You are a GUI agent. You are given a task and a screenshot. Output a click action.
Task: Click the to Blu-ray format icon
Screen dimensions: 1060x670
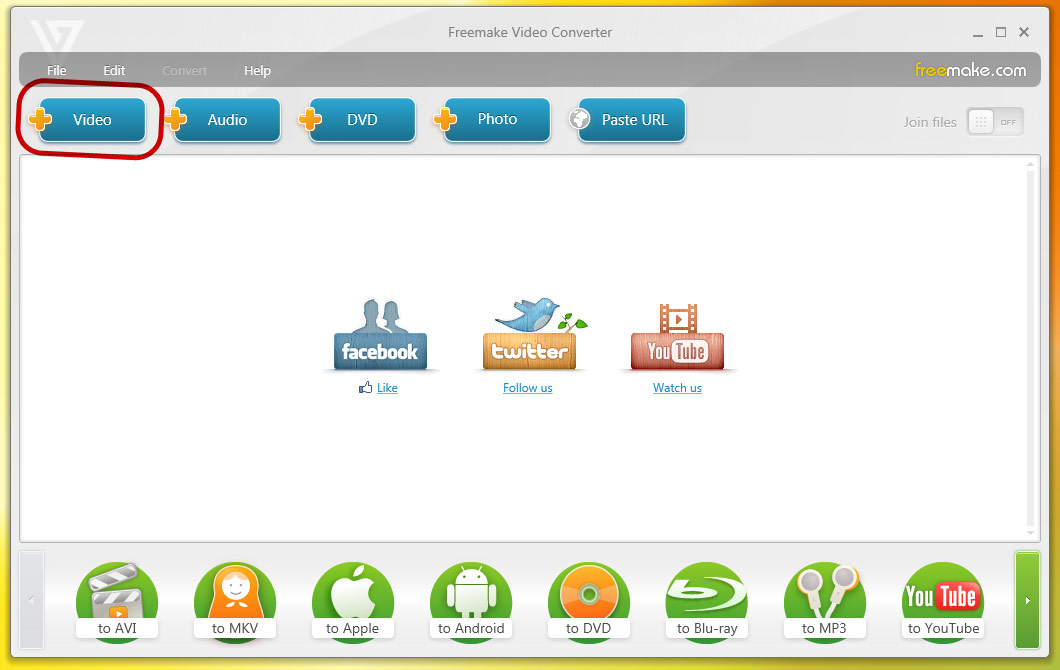[x=707, y=600]
